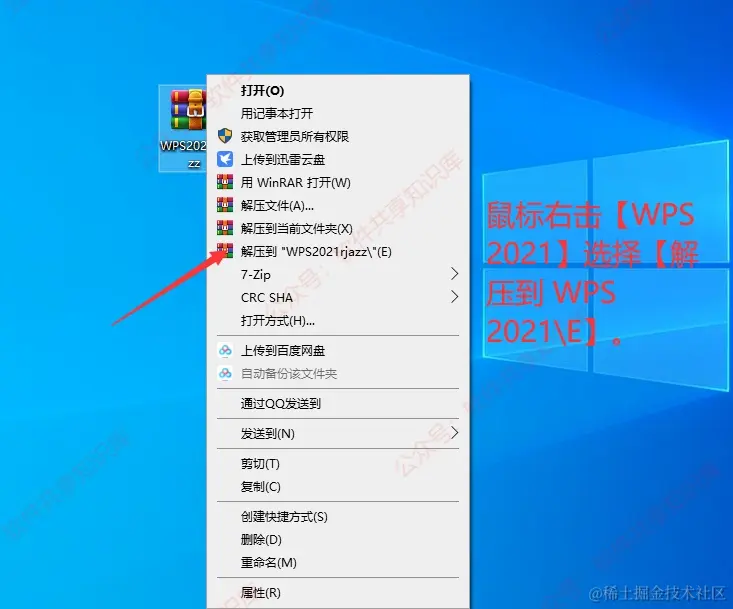Select 解压到 "WPS2021rjazz\"(E) entry
733x609 pixels.
coord(338,251)
